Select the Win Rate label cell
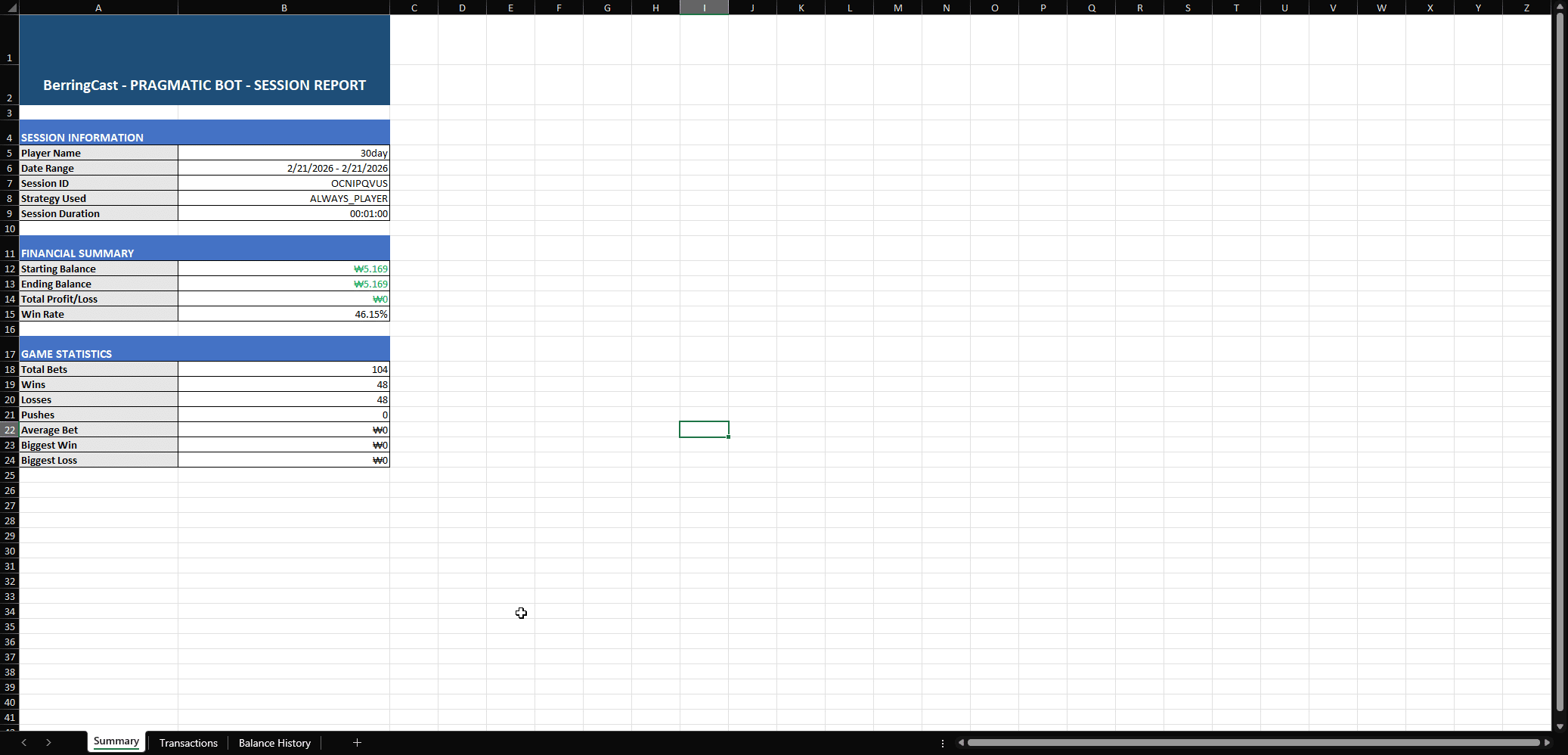This screenshot has width=1568, height=755. 99,314
